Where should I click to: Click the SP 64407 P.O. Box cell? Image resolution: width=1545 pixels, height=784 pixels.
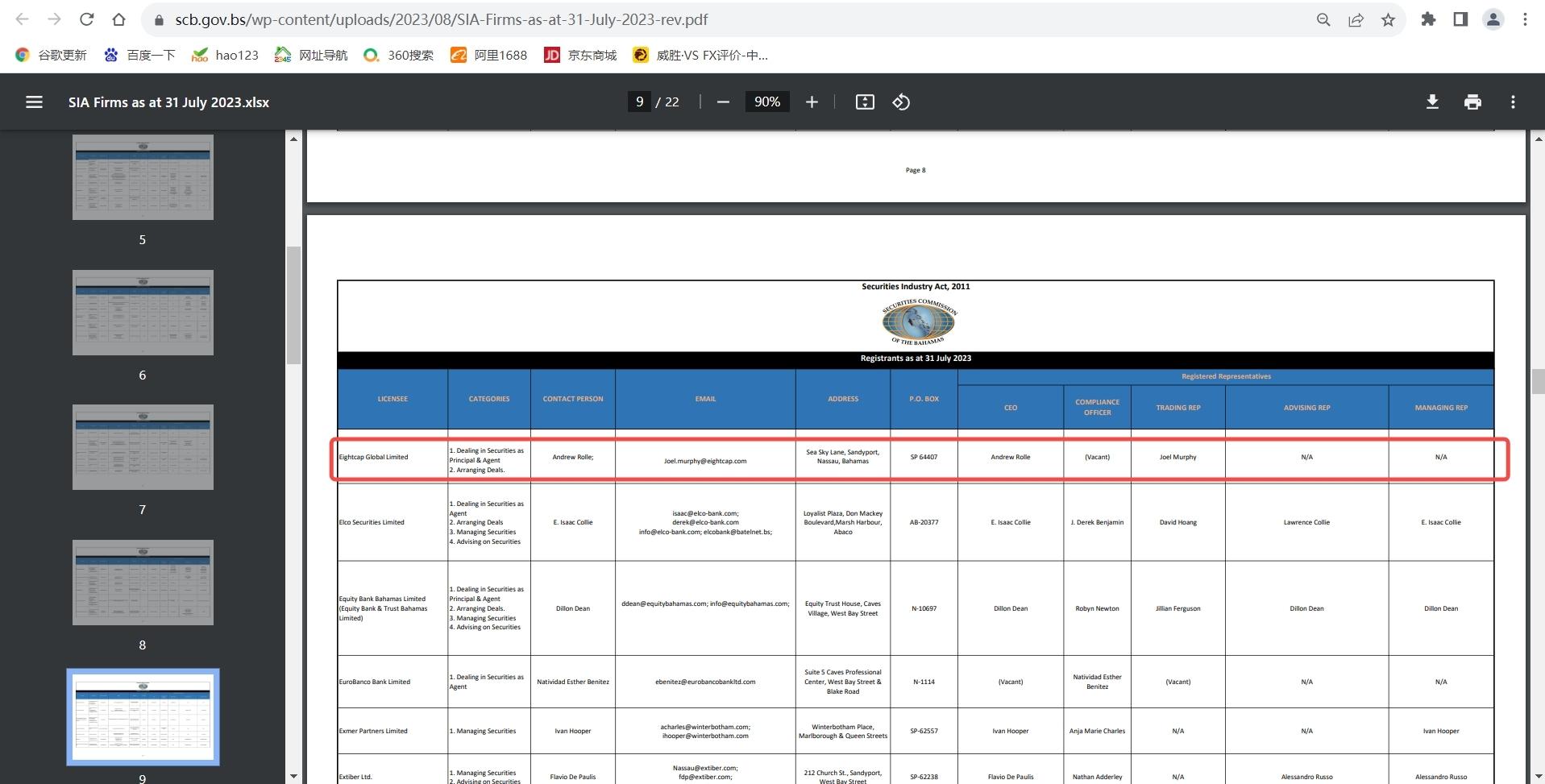(x=924, y=457)
